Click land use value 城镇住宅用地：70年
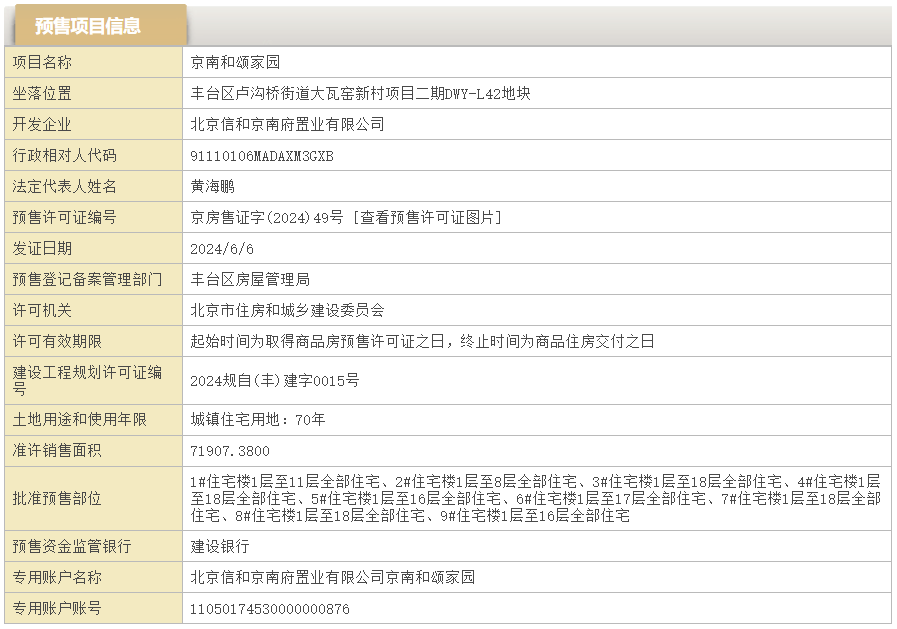Viewport: 897px width, 629px height. 257,419
